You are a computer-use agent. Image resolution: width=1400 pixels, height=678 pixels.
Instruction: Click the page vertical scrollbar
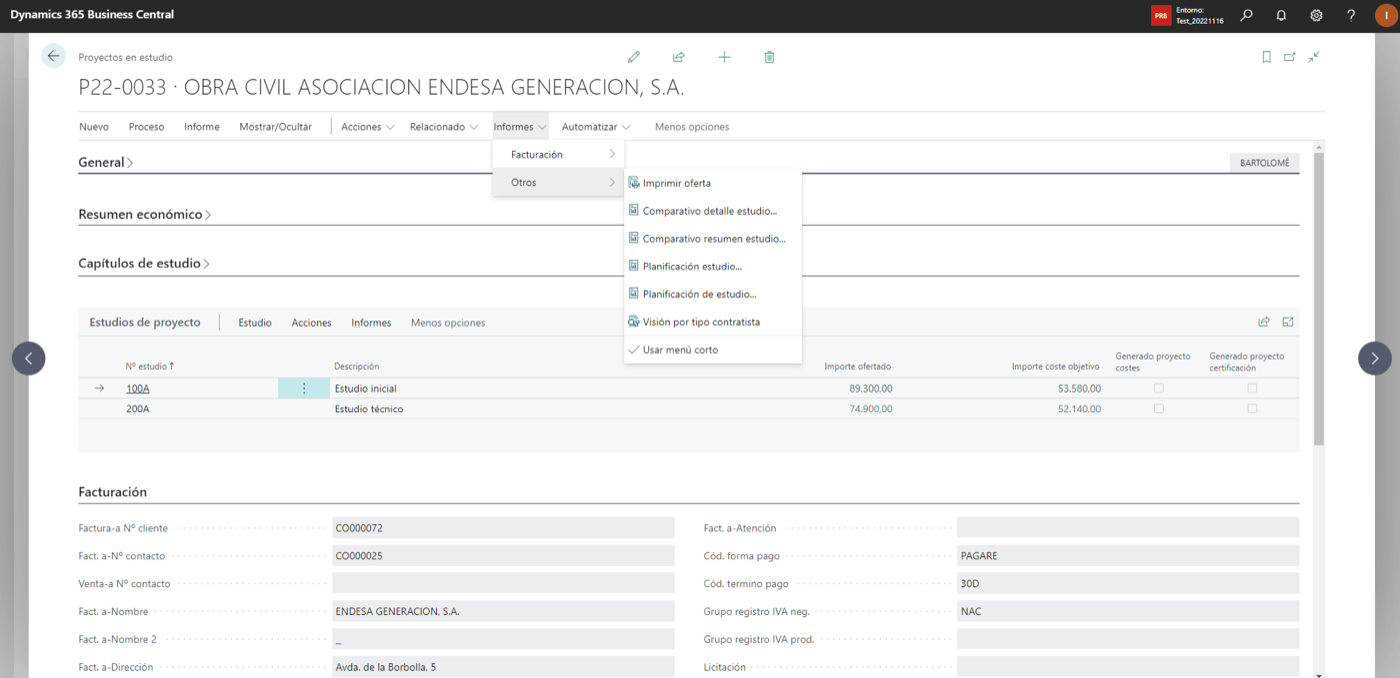[1319, 300]
